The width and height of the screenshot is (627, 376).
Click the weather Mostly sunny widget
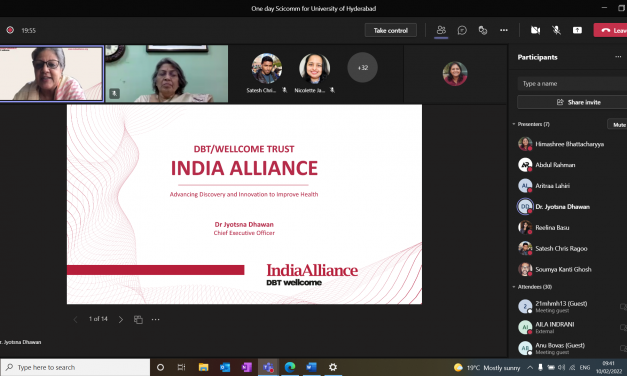pyautogui.click(x=487, y=368)
